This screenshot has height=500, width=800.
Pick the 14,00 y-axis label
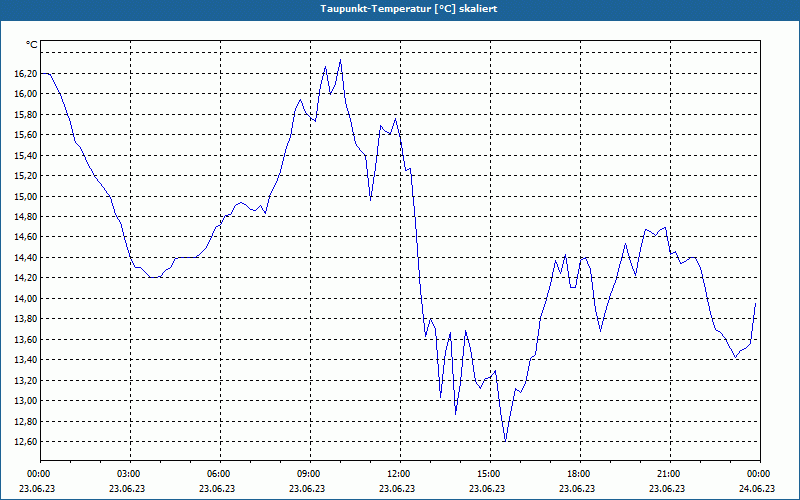tap(25, 298)
